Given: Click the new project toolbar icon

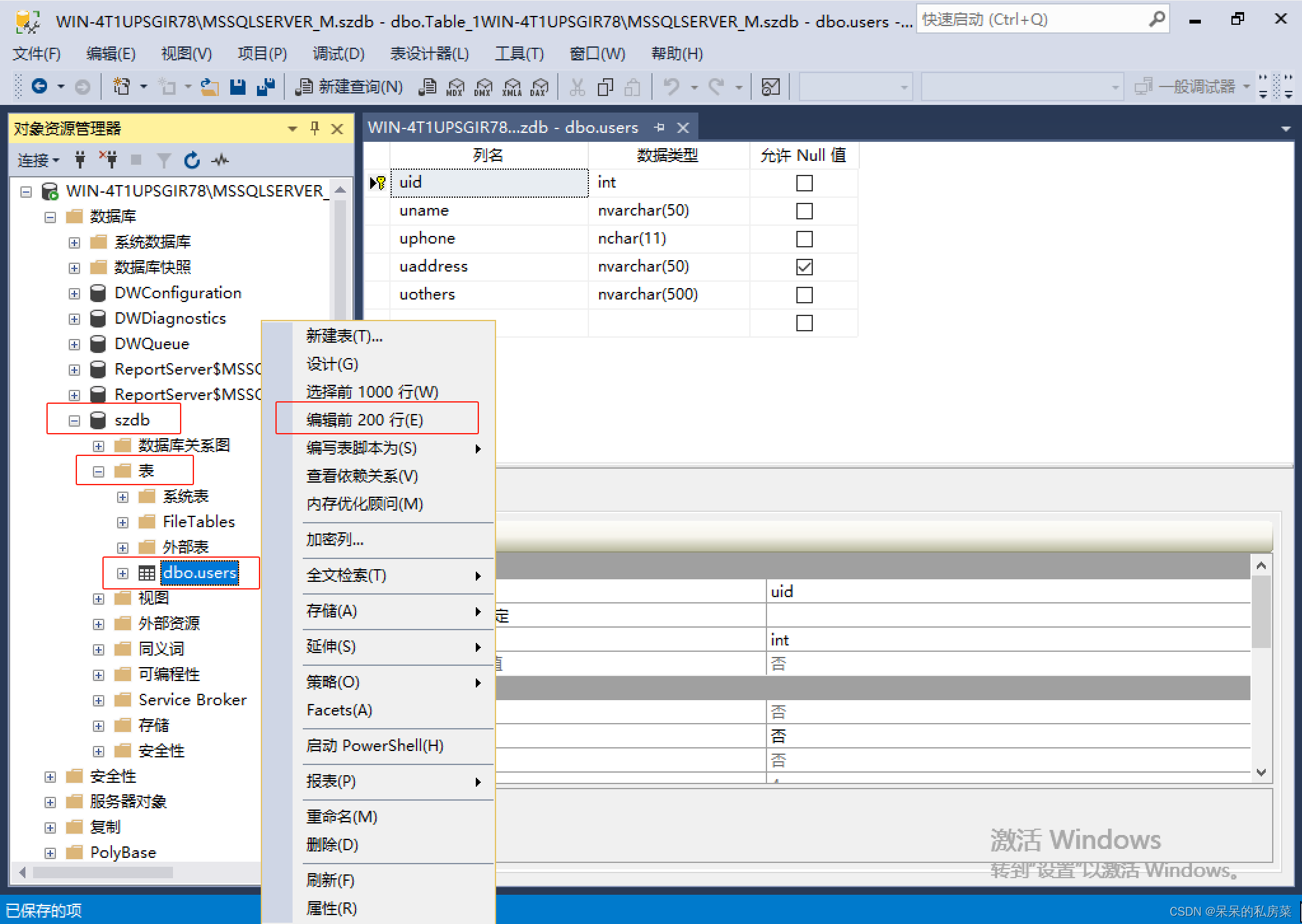Looking at the screenshot, I should pos(121,86).
